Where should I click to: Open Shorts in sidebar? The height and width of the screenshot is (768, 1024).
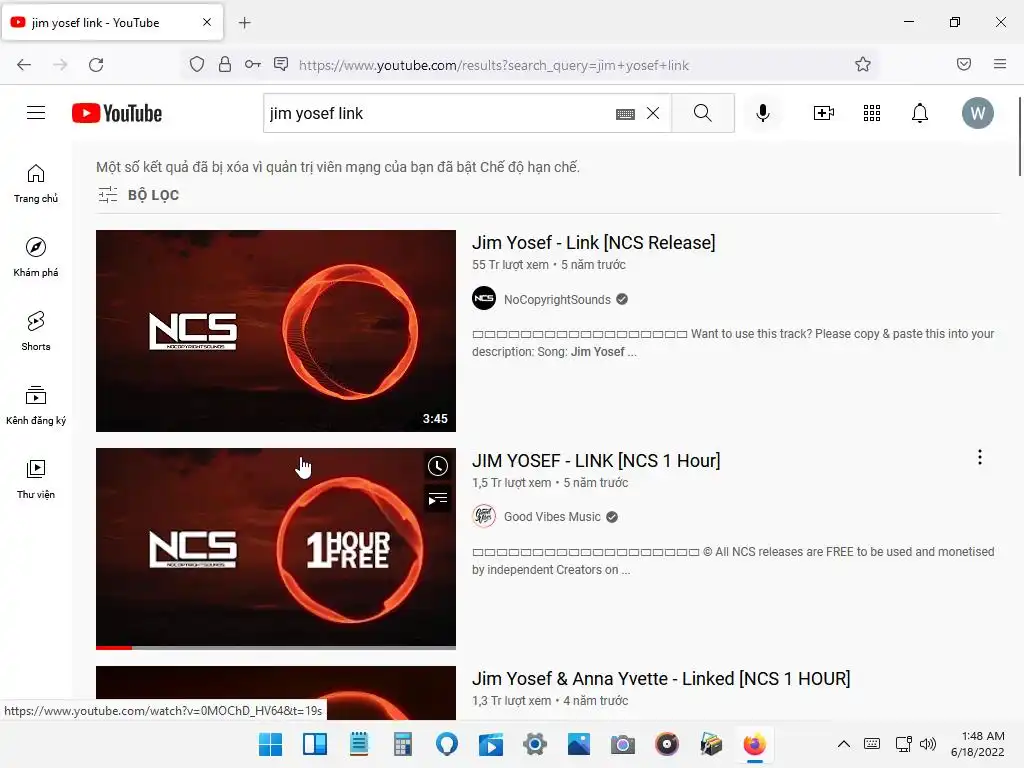tap(36, 331)
